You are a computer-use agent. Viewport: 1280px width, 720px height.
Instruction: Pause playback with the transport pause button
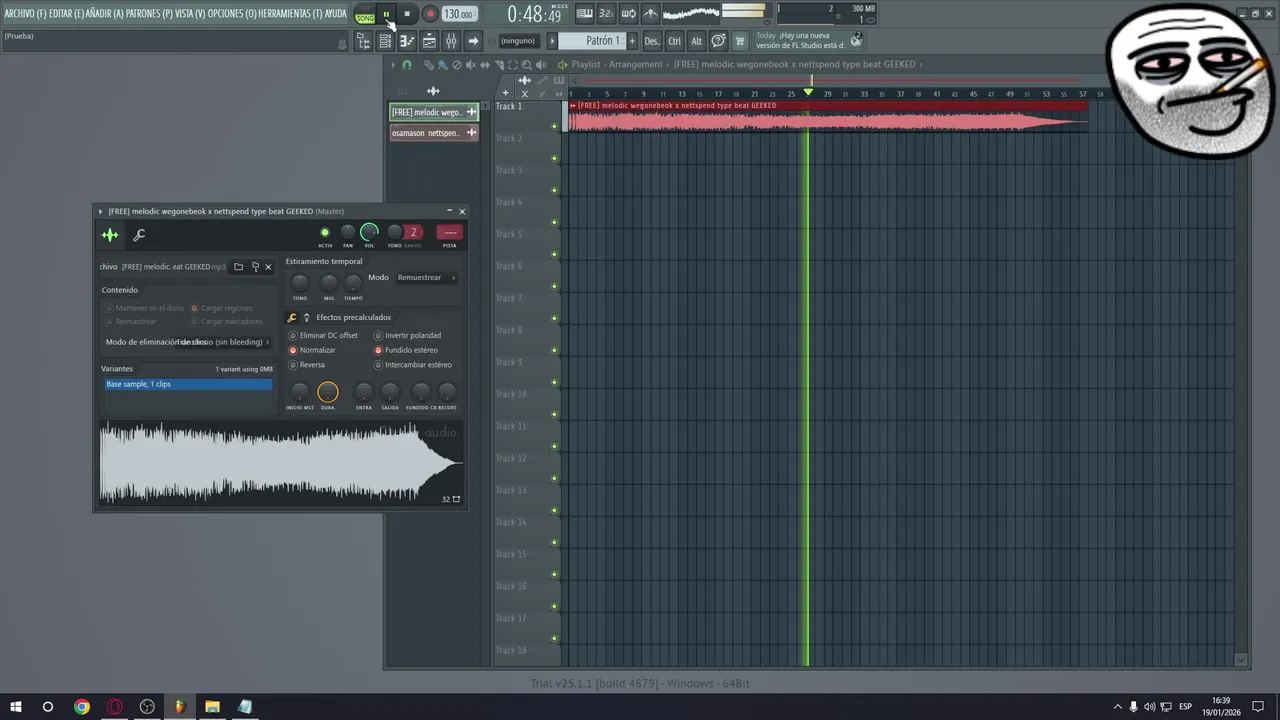(386, 14)
